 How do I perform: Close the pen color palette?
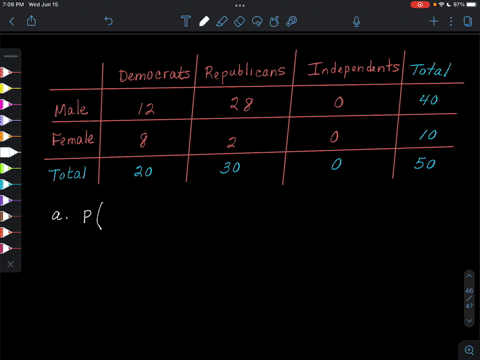tap(11, 264)
